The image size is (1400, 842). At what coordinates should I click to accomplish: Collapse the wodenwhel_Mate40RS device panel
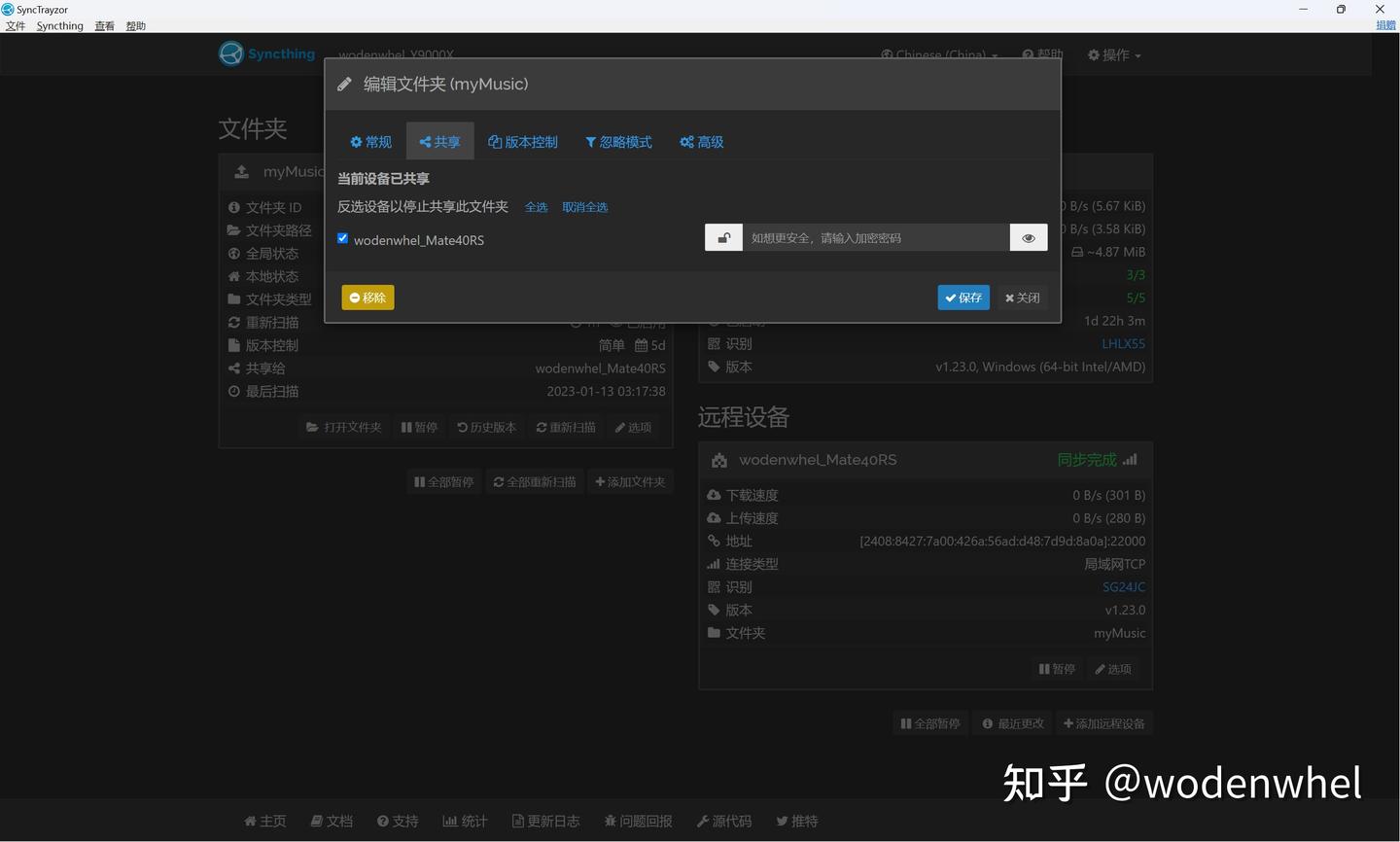pyautogui.click(x=817, y=459)
